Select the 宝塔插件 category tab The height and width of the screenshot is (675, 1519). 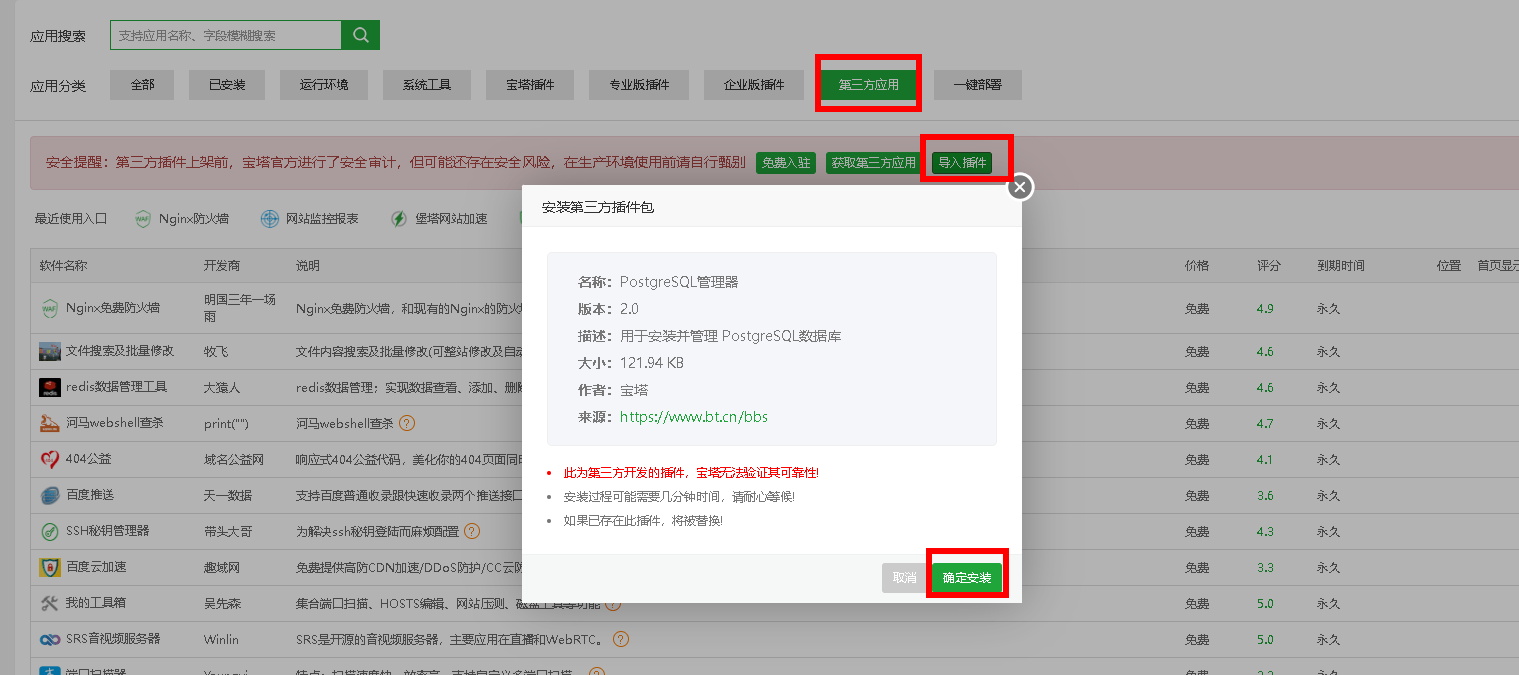point(530,85)
